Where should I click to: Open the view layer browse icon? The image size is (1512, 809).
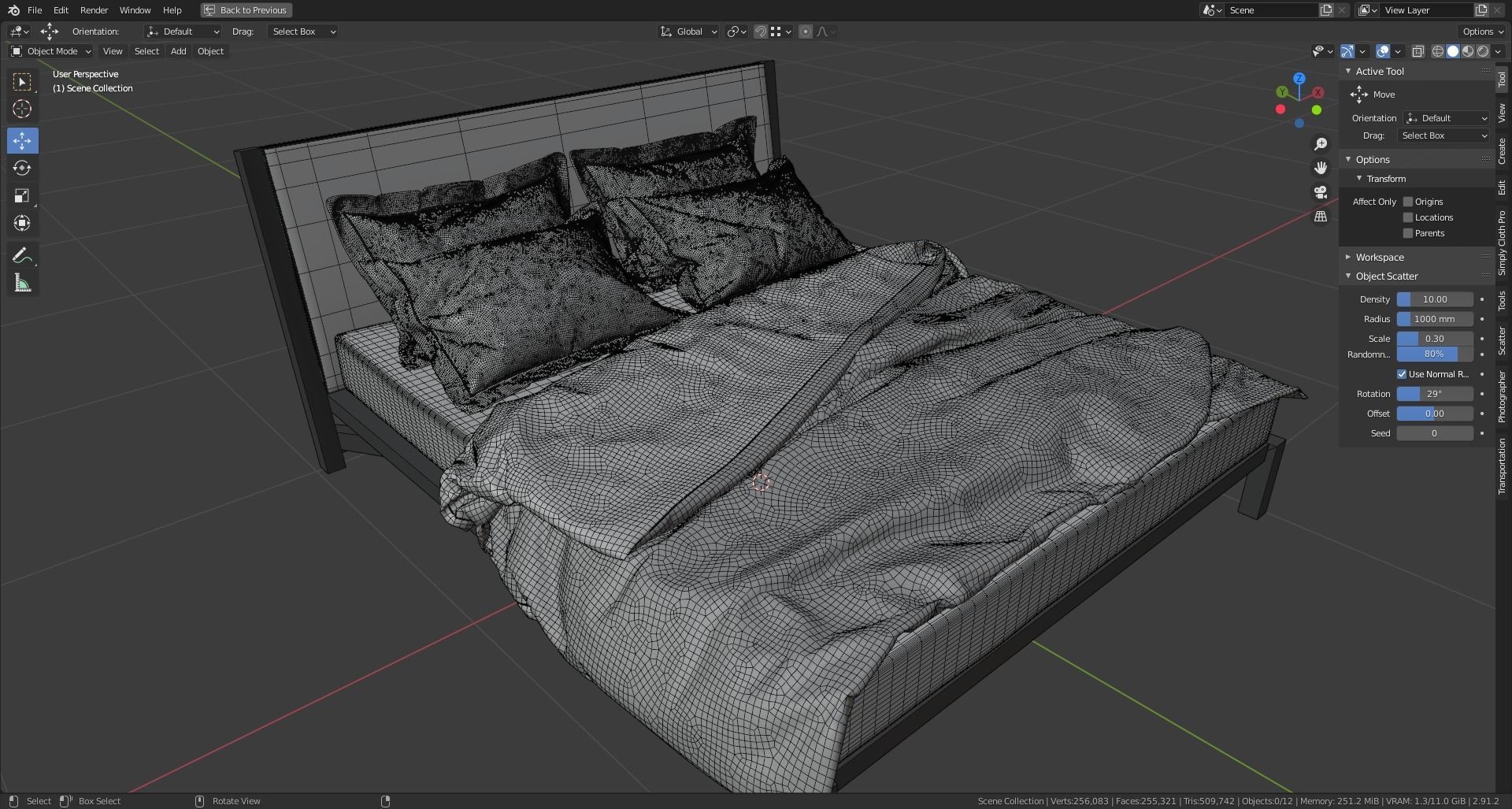coord(1368,10)
